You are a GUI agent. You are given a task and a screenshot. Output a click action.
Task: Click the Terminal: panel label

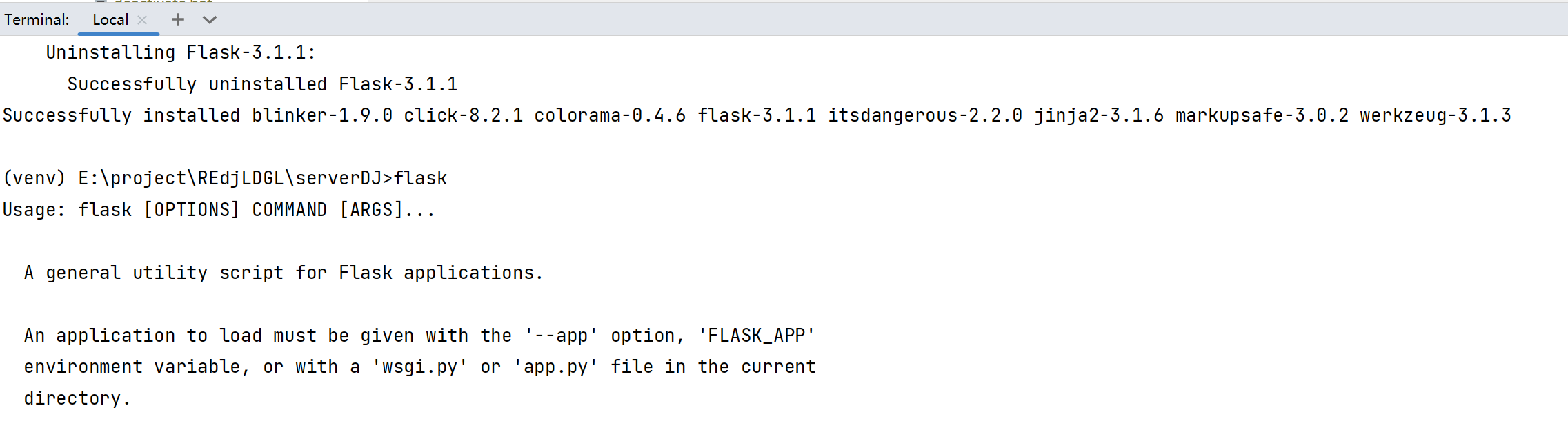(x=36, y=19)
